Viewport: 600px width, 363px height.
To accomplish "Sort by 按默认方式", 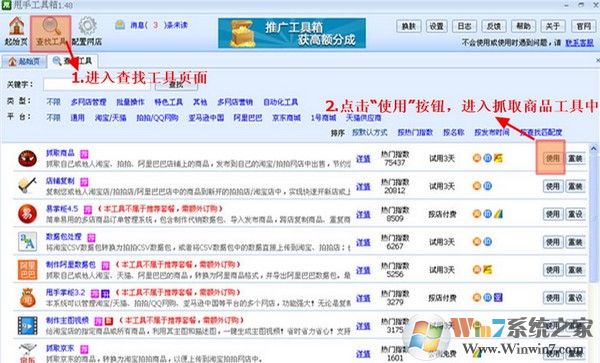I will 370,132.
